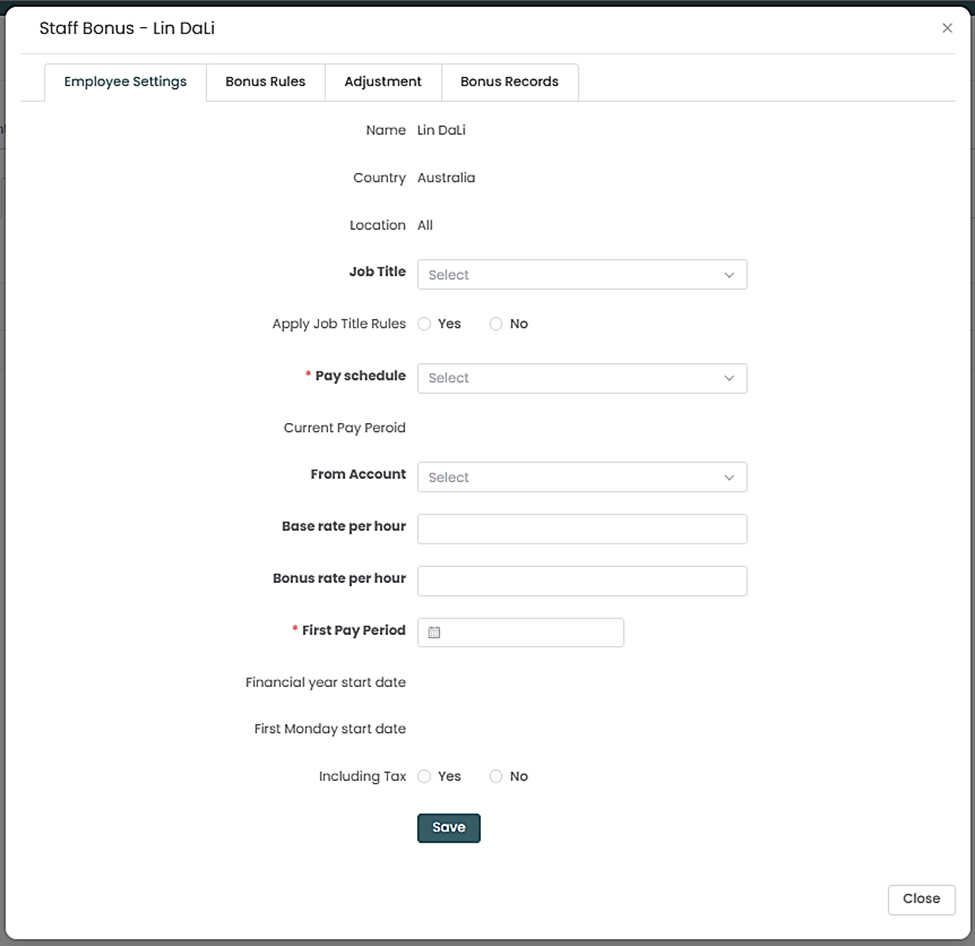The image size is (975, 946).
Task: Focus the Bonus rate per hour field
Action: [582, 581]
